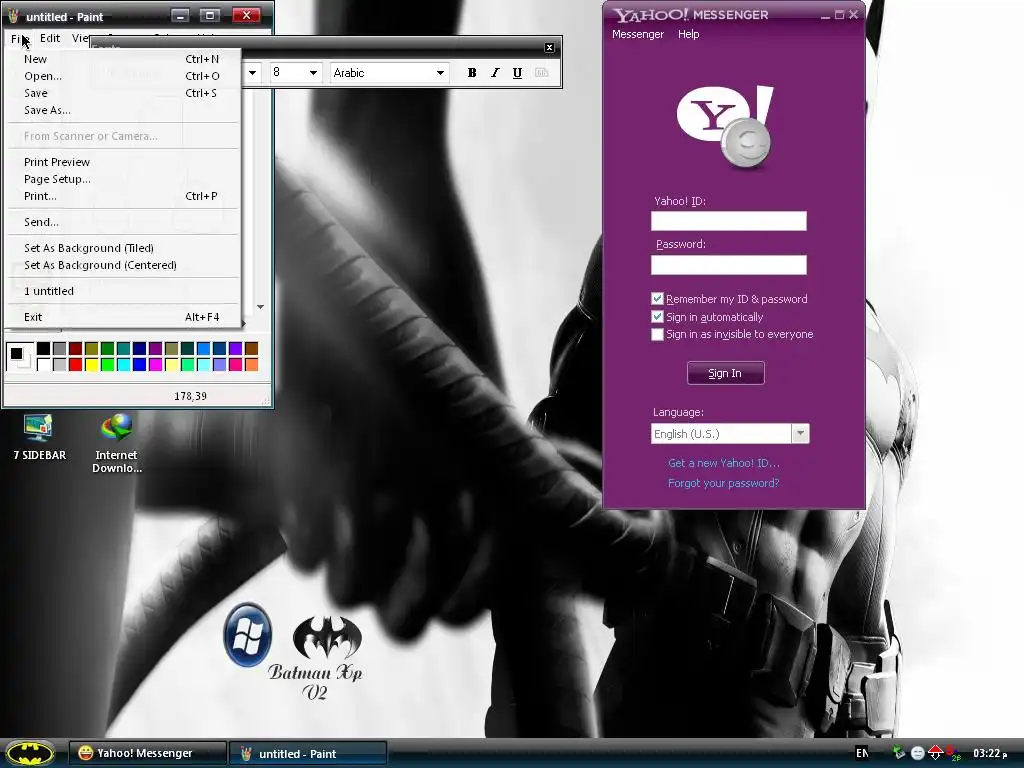Choose Set As Background (Centered)
The width and height of the screenshot is (1024, 768).
(x=123, y=265)
